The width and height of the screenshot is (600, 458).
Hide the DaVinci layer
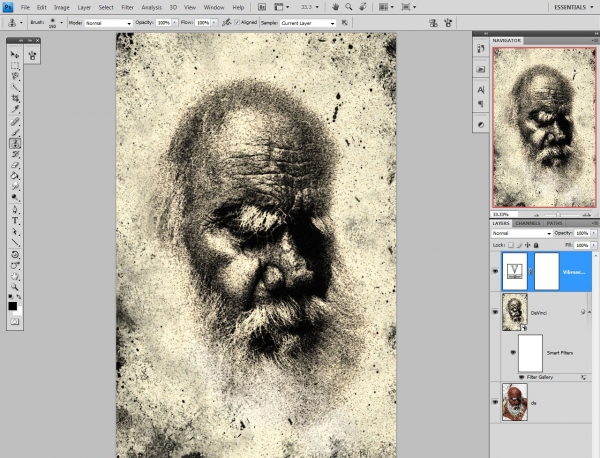click(495, 312)
